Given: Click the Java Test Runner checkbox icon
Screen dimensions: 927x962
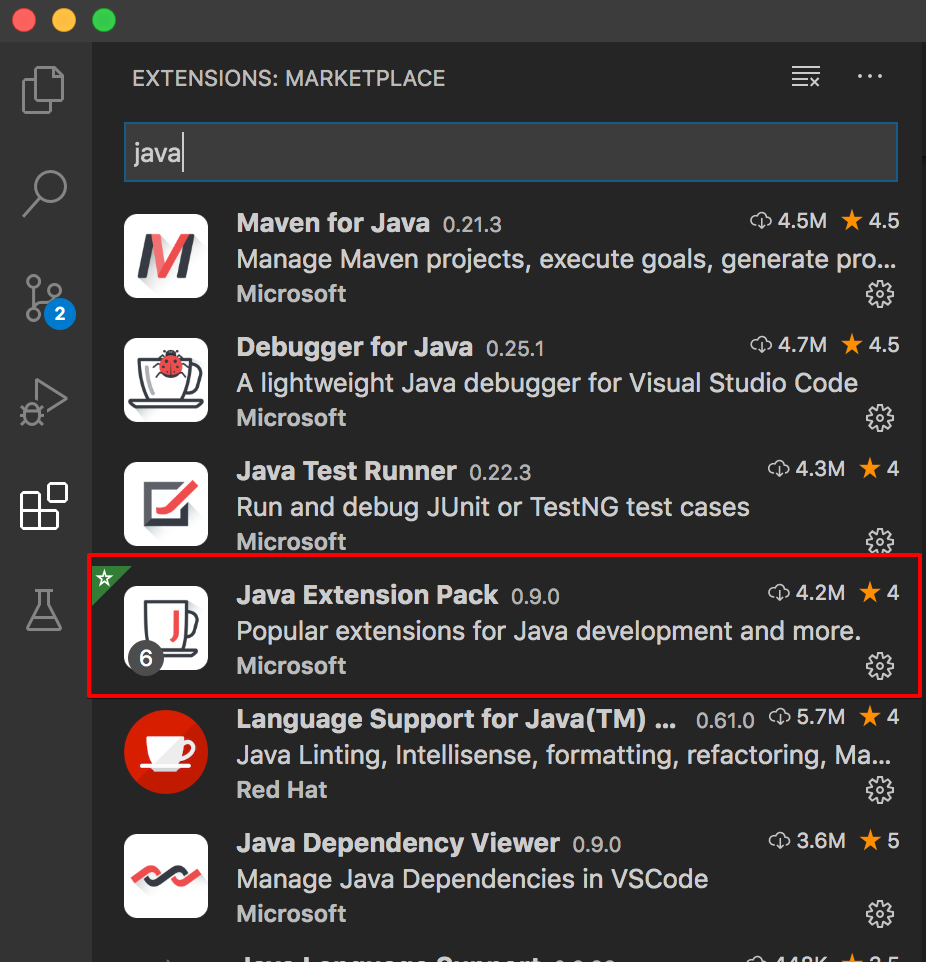Looking at the screenshot, I should pyautogui.click(x=166, y=504).
